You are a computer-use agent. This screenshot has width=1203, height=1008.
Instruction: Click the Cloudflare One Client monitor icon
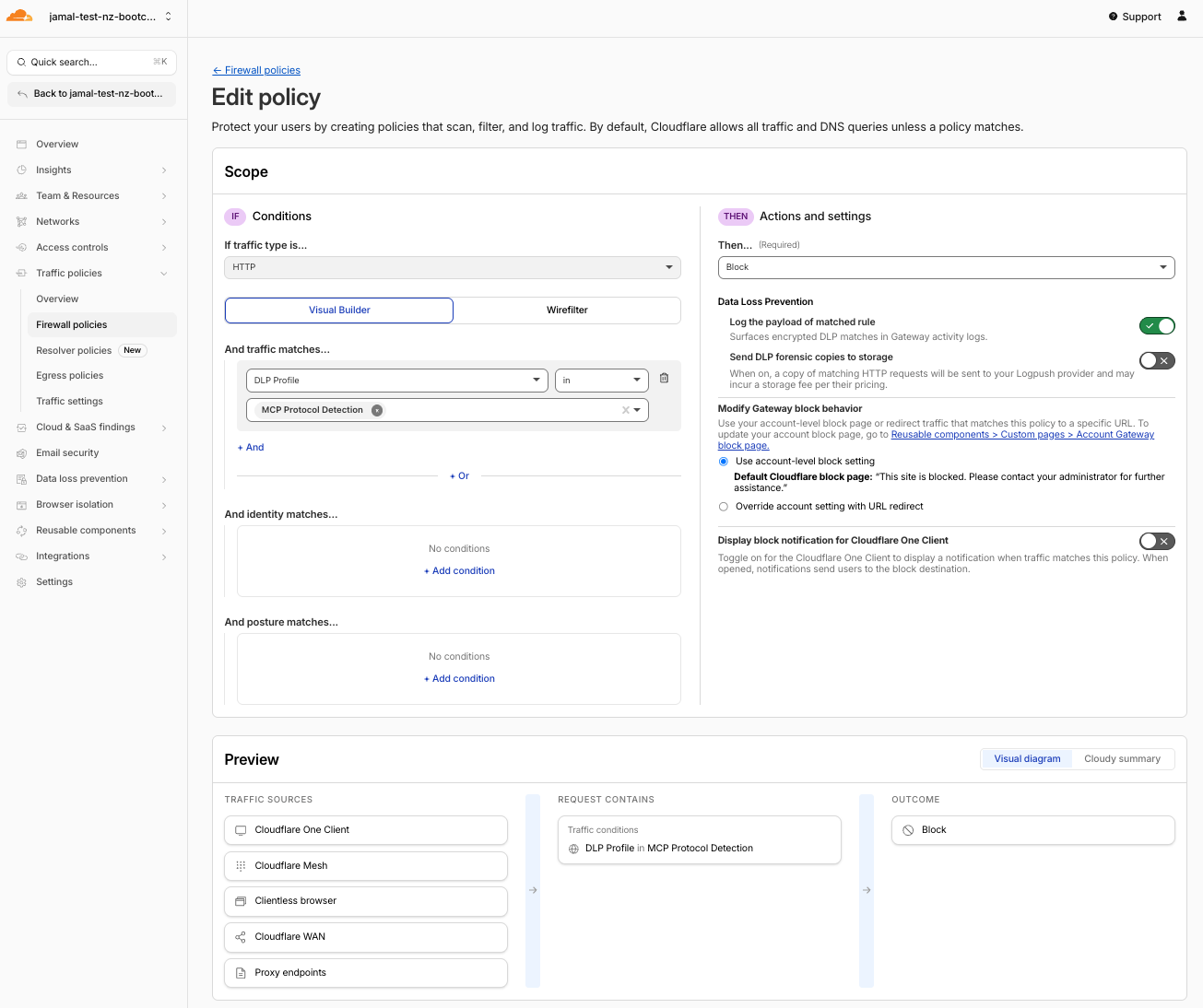coord(241,830)
